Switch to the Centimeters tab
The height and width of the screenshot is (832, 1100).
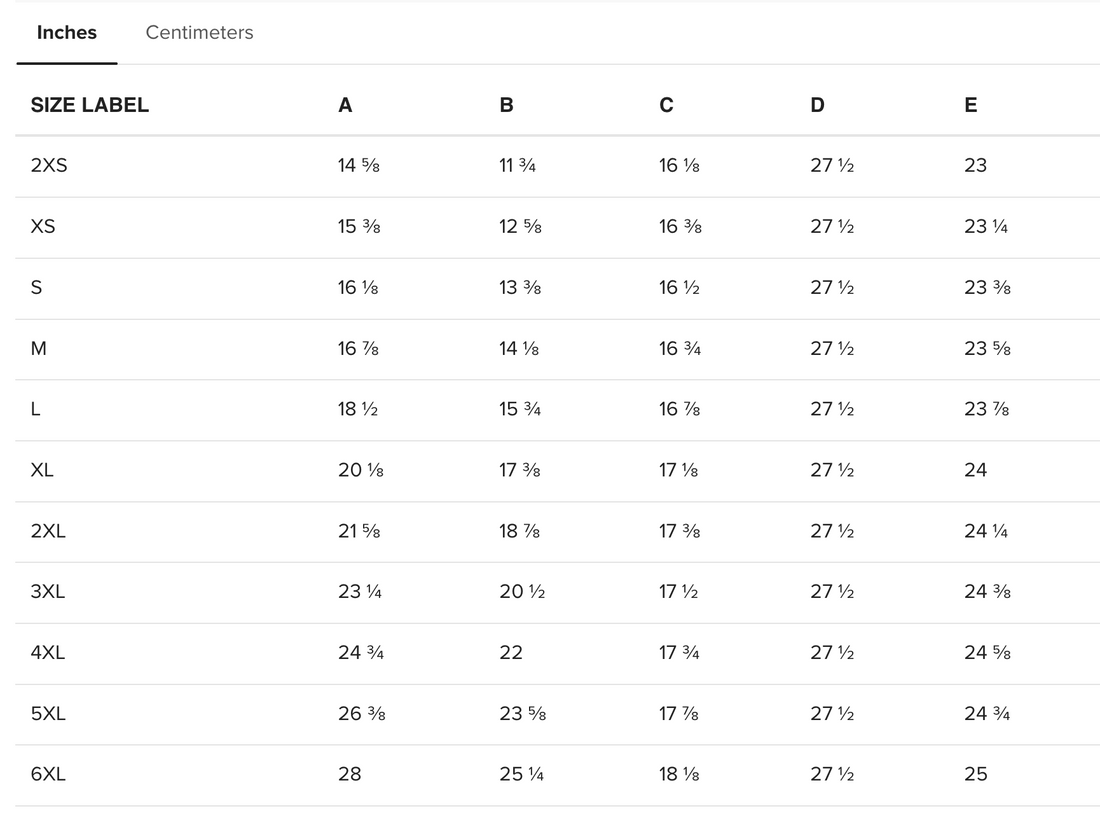tap(199, 32)
